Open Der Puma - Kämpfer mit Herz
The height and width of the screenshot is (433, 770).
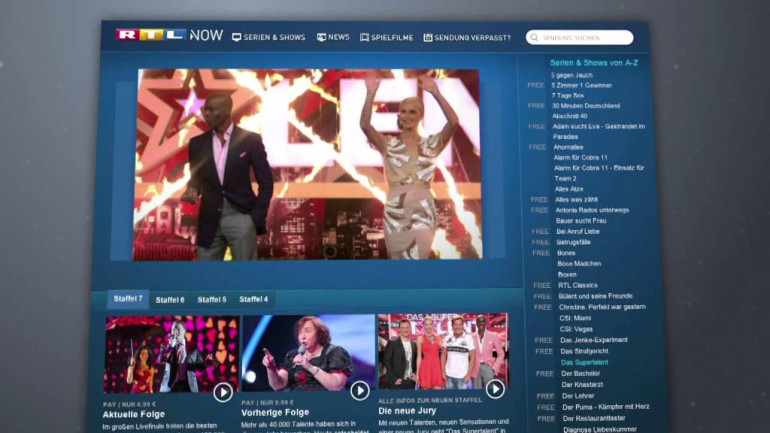[606, 407]
